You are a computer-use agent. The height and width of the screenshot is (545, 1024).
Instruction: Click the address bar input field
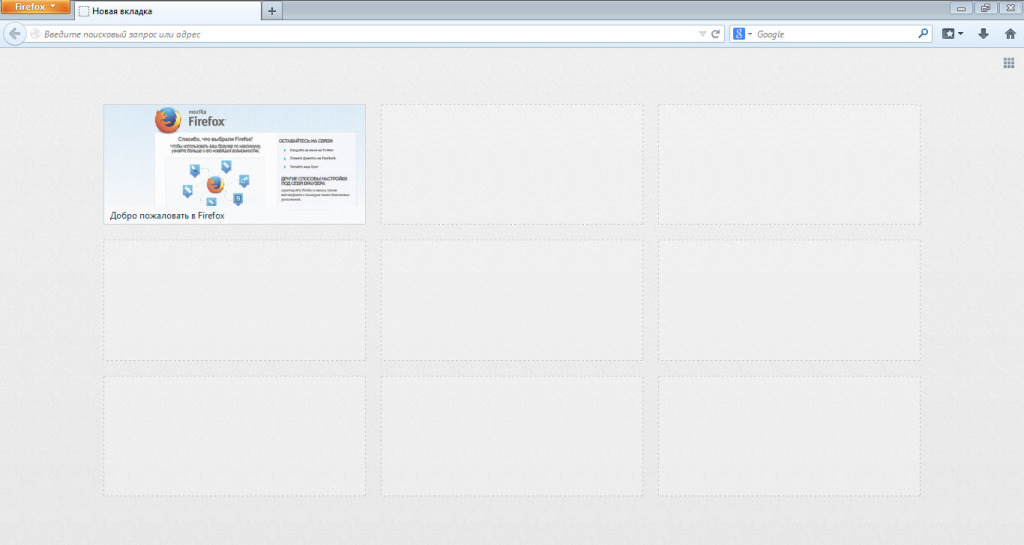(x=368, y=34)
